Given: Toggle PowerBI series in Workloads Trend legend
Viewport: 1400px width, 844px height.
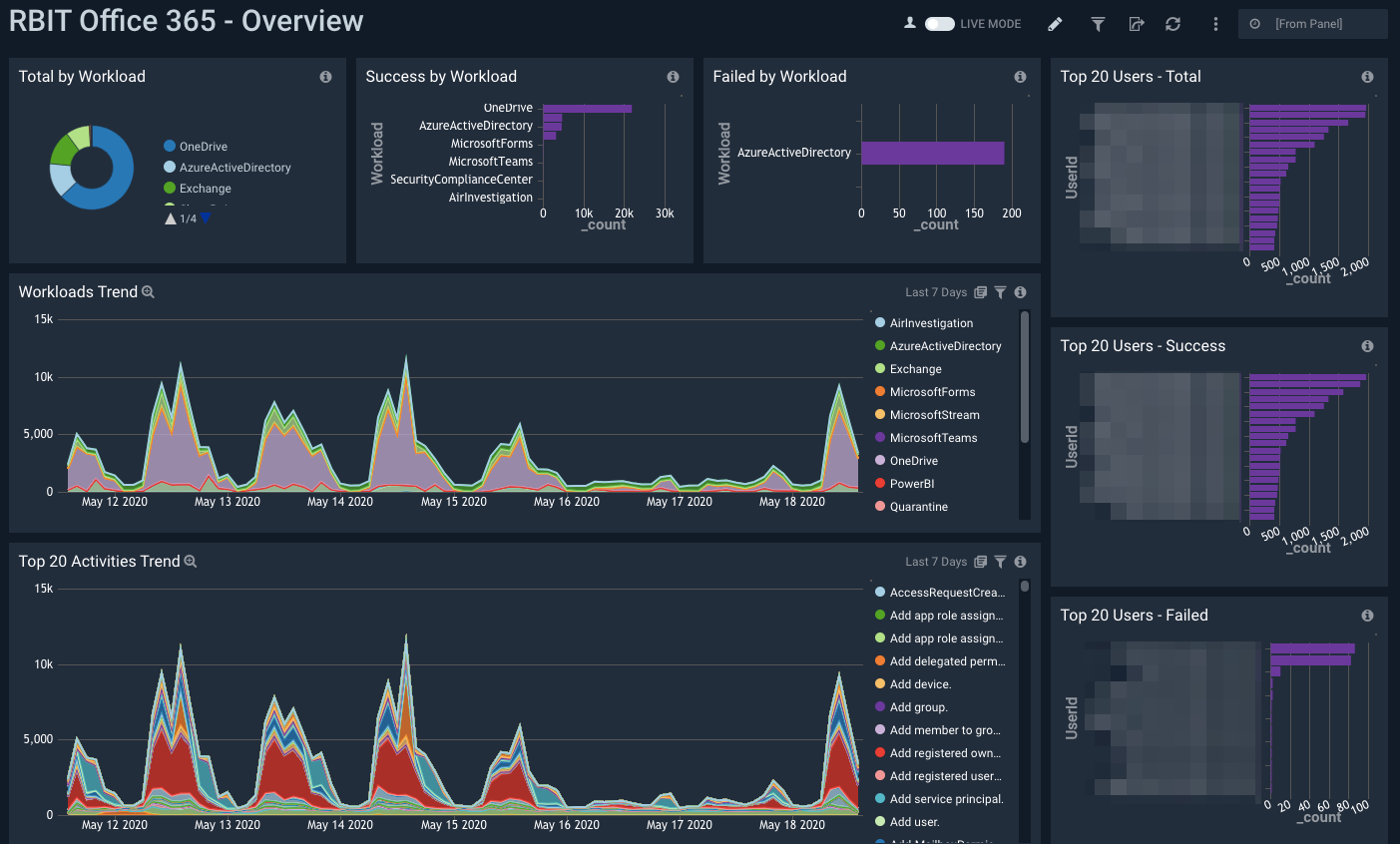Looking at the screenshot, I should (x=904, y=484).
